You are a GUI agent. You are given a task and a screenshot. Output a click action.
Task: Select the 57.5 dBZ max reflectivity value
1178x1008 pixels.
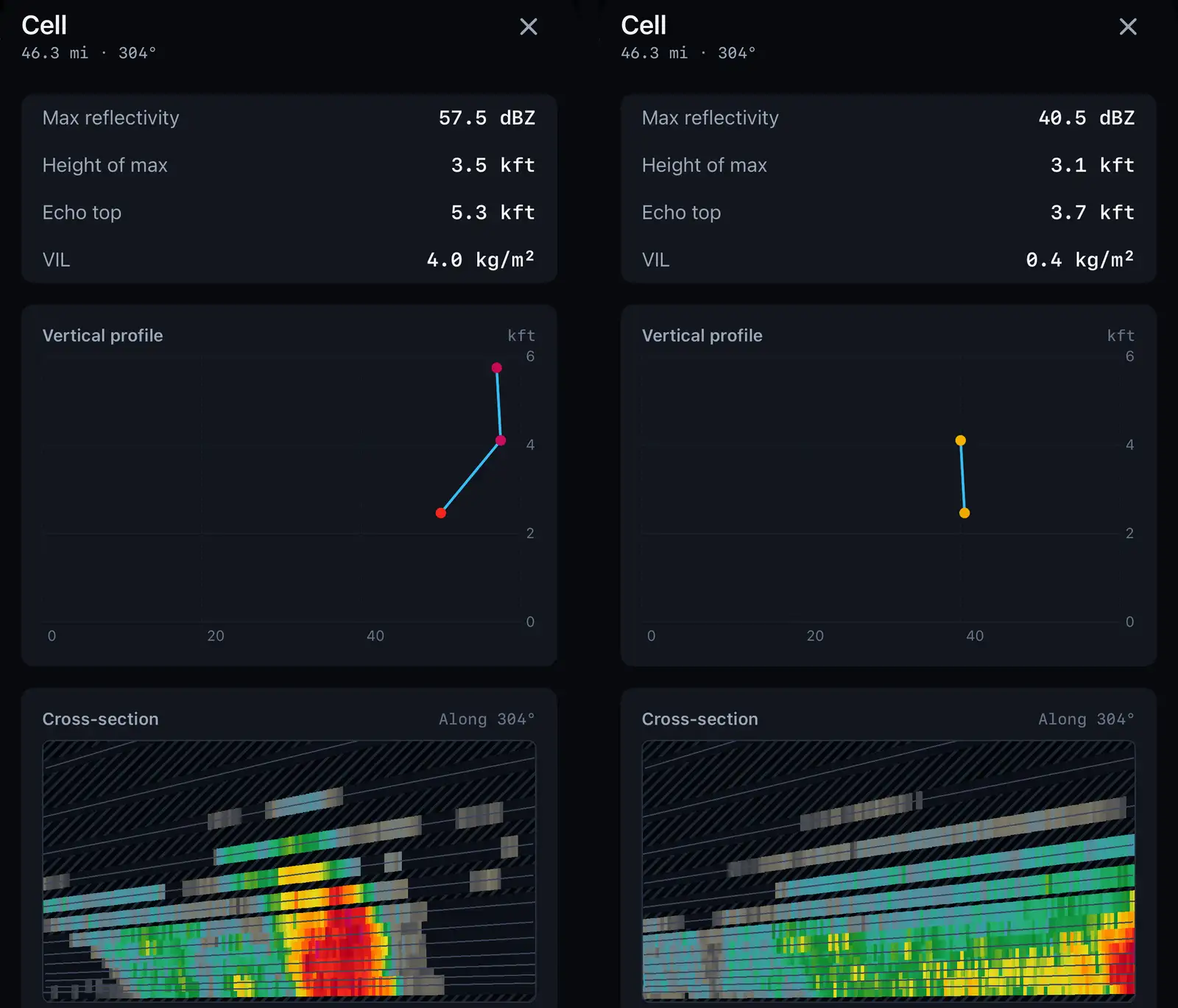pos(487,118)
